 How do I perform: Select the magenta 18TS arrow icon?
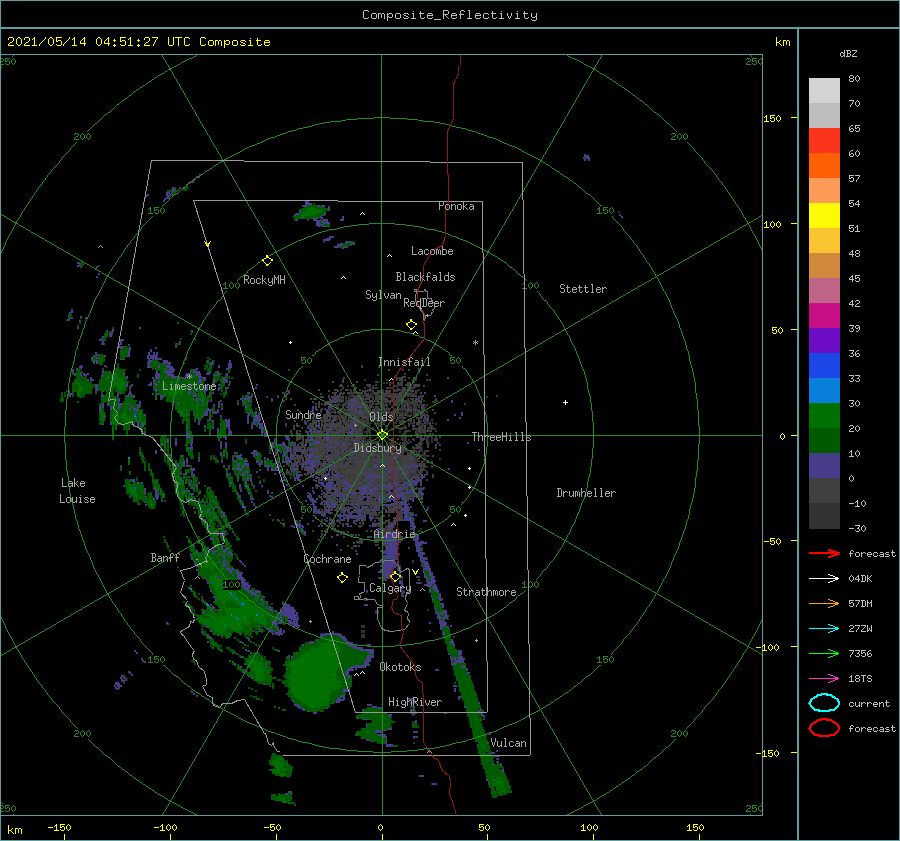[824, 679]
